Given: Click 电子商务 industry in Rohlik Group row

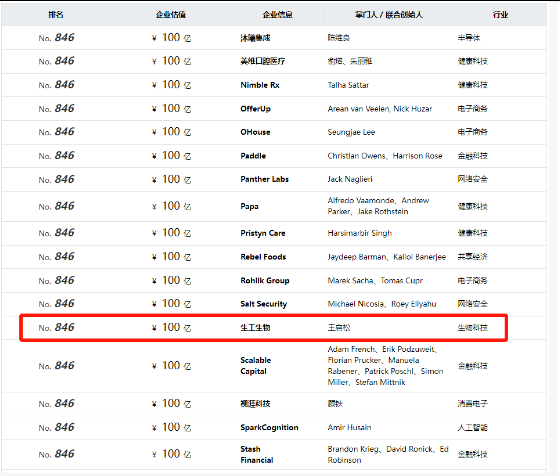Looking at the screenshot, I should [x=472, y=281].
